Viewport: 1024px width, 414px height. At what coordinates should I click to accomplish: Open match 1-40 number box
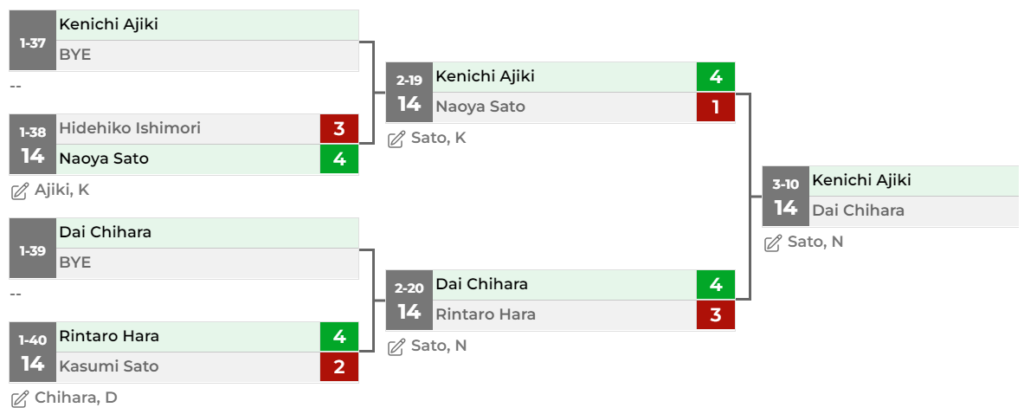click(x=33, y=353)
